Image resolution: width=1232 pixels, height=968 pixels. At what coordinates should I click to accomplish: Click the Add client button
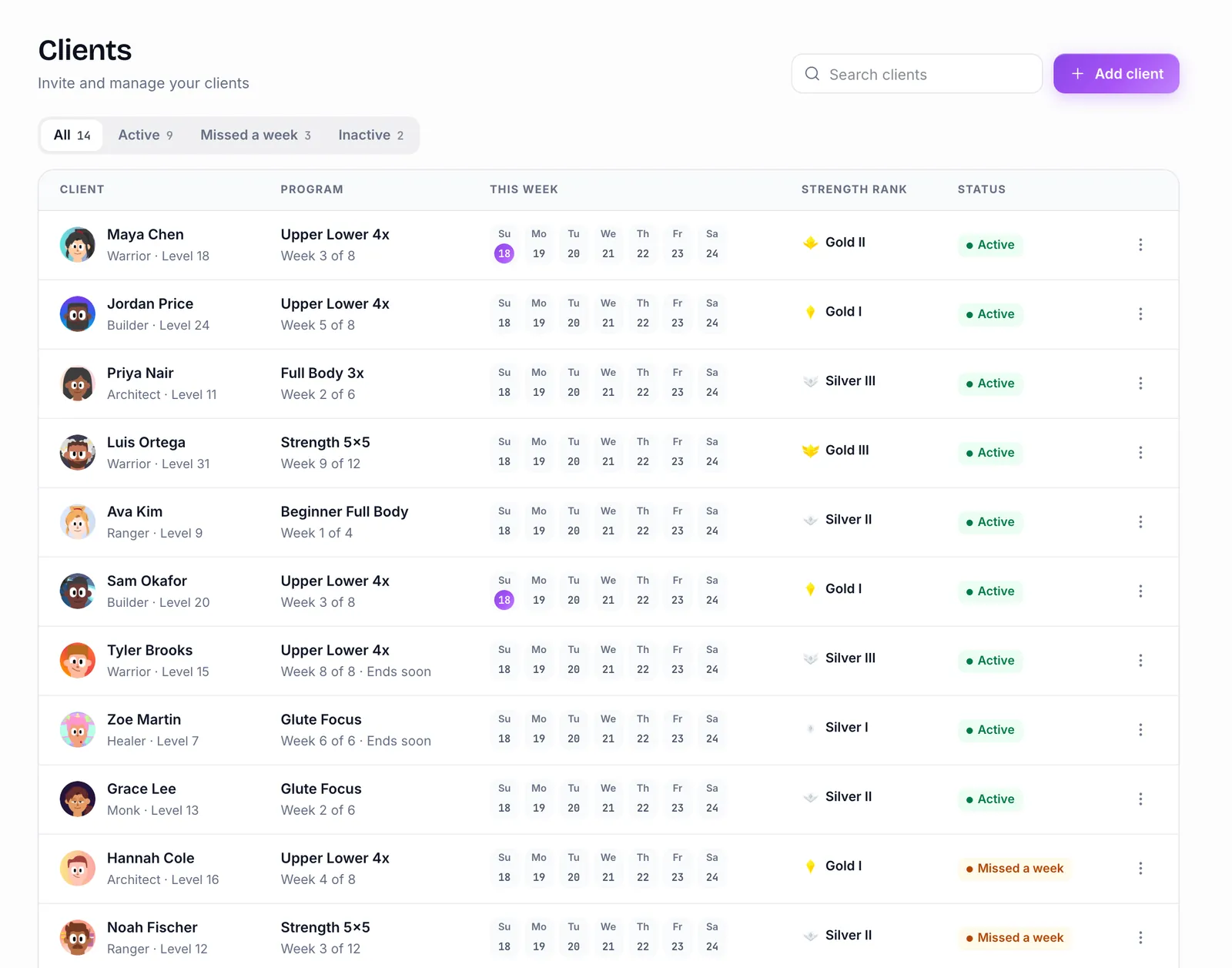tap(1116, 74)
